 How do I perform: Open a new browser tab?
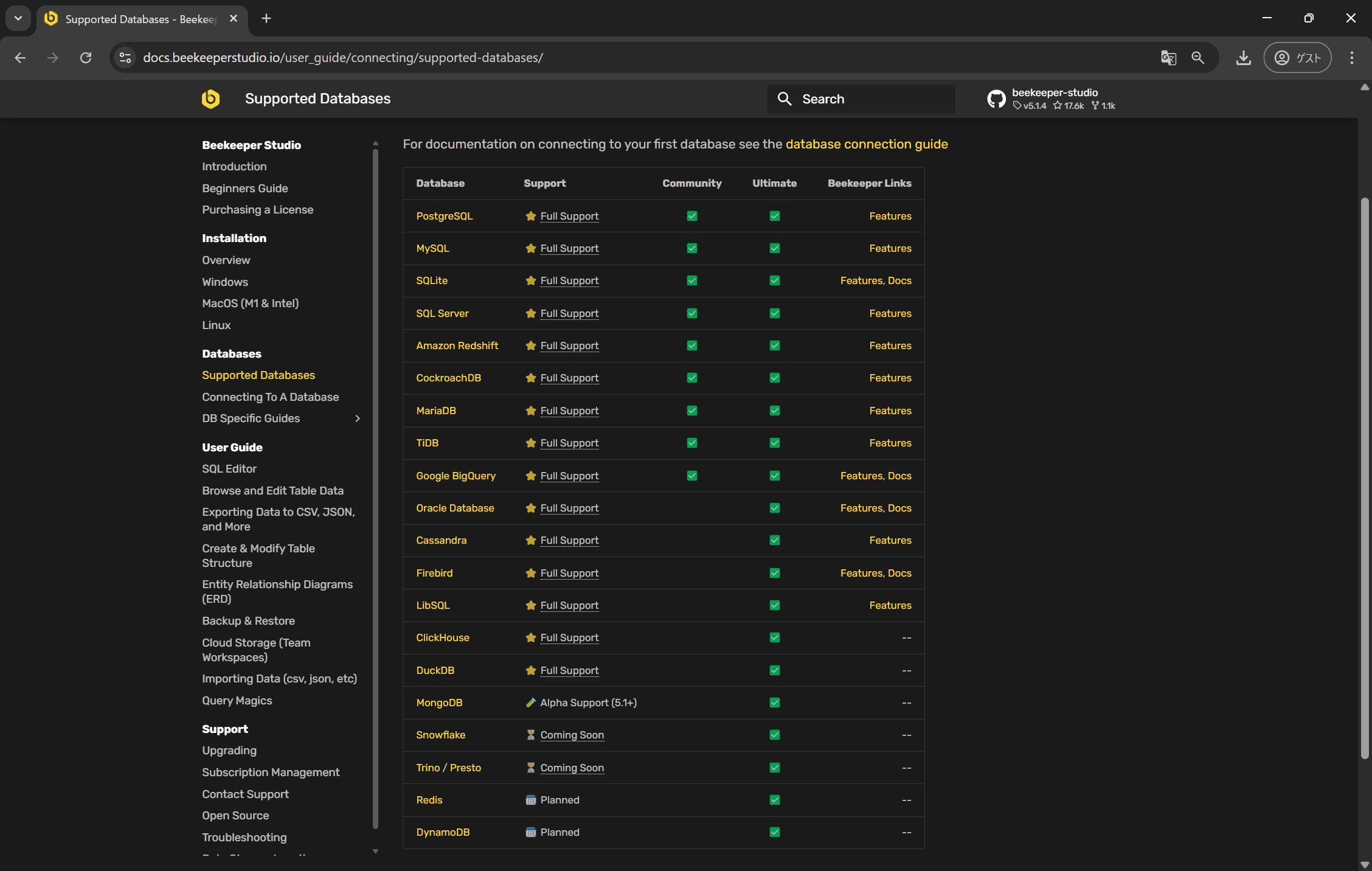(x=266, y=18)
